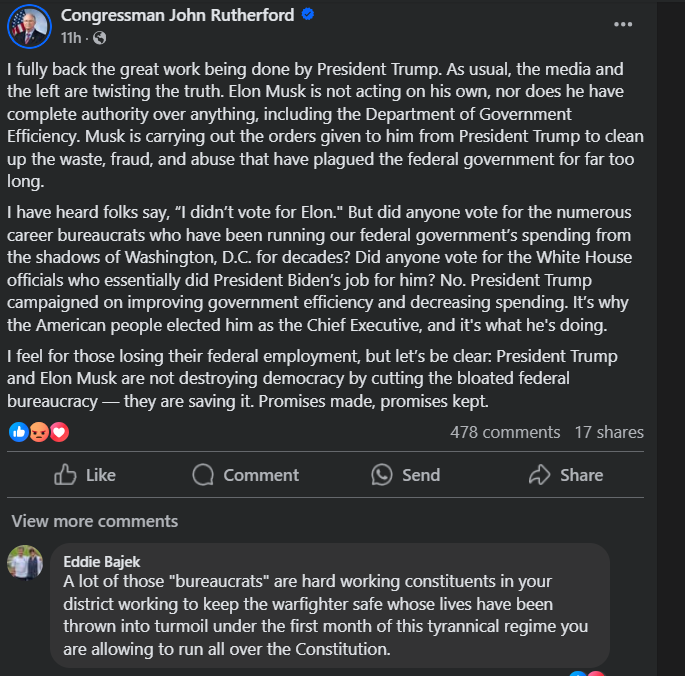Open Congressman John Rutherford's profile picture
This screenshot has height=676, width=685.
[30, 26]
